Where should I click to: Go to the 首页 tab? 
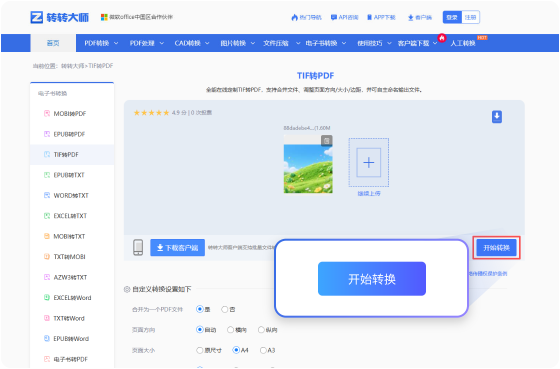[x=53, y=43]
